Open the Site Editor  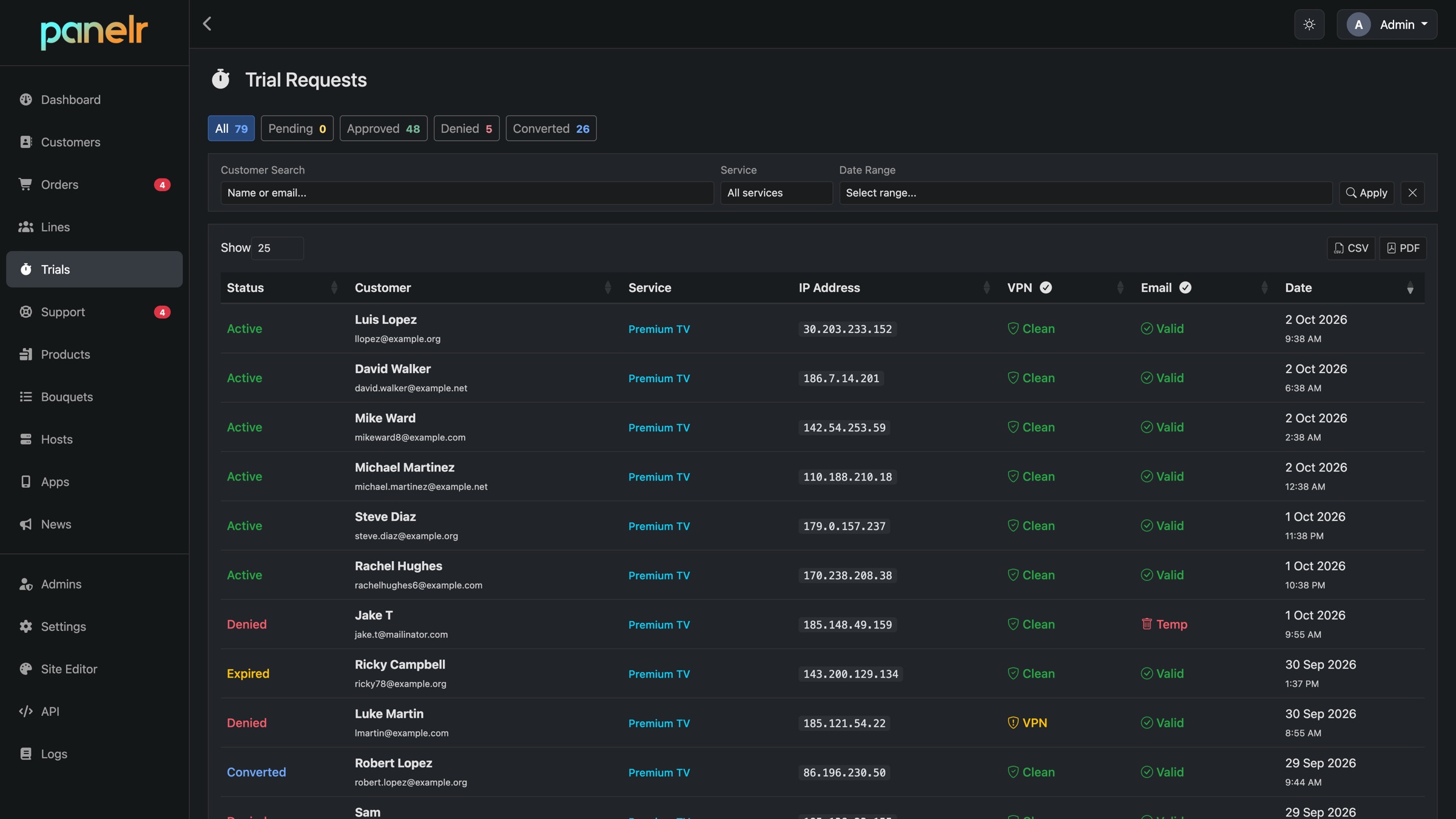coord(94,669)
